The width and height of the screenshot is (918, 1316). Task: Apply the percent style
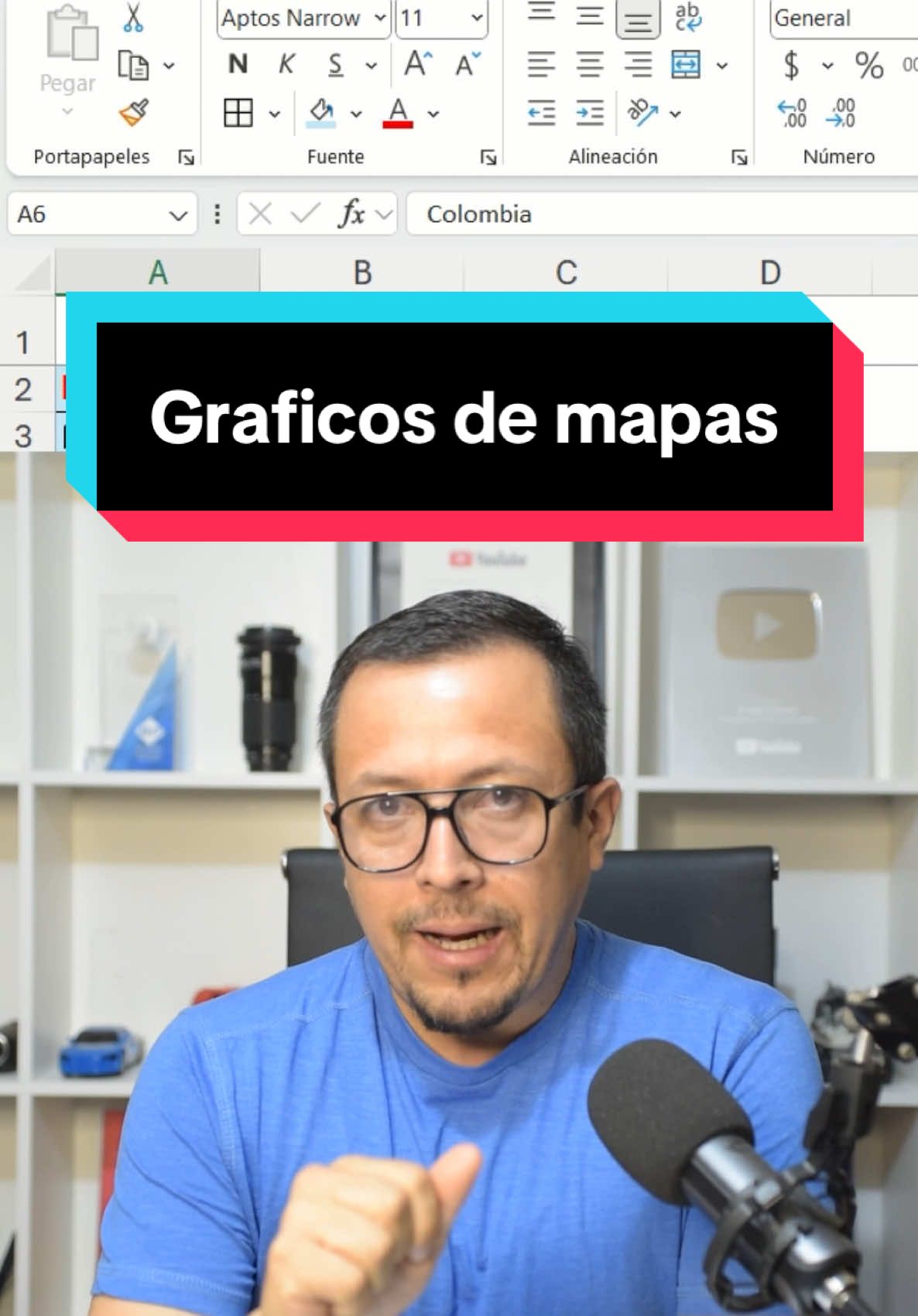tap(869, 66)
